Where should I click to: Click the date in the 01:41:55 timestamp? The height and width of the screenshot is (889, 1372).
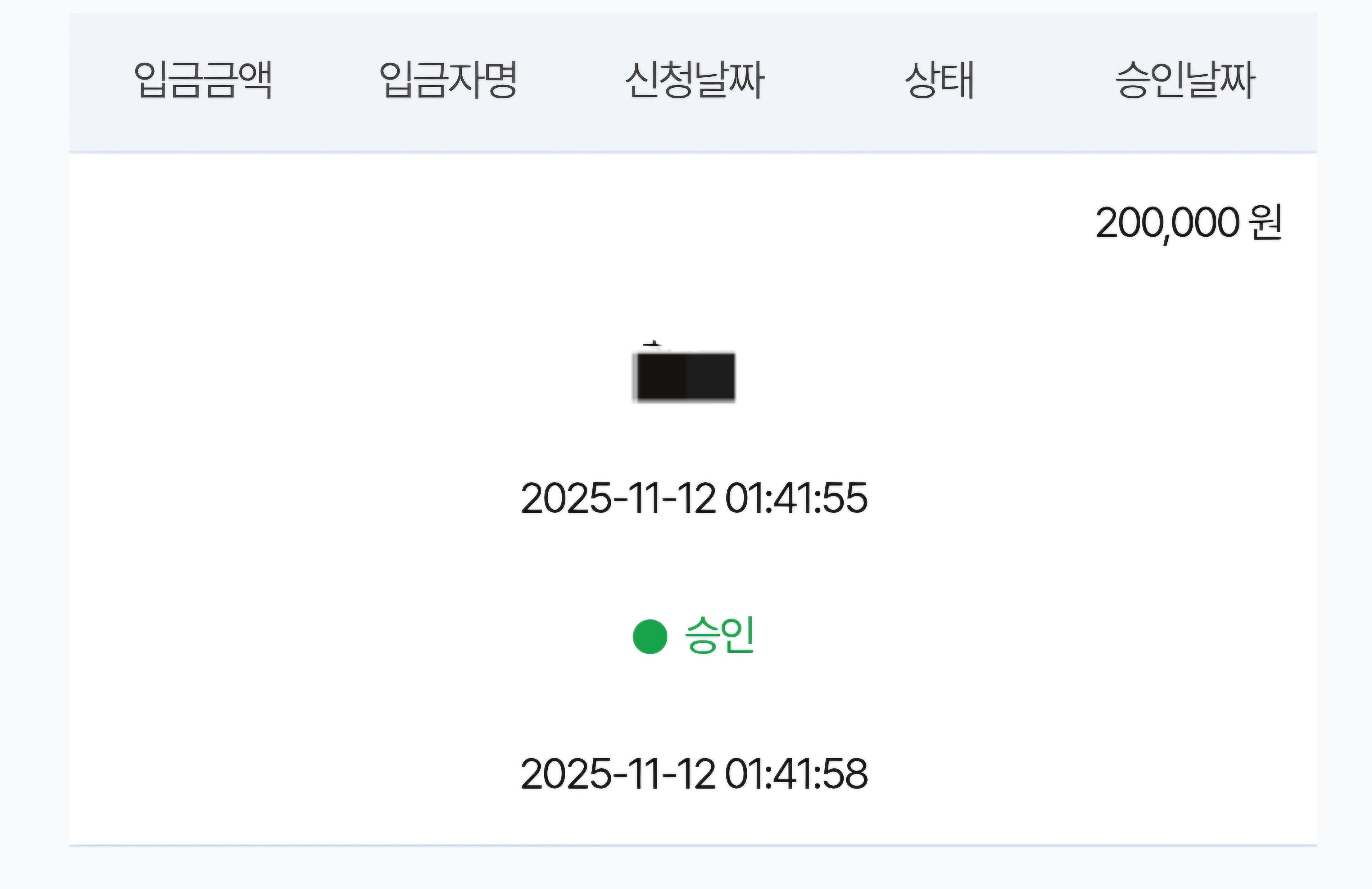point(618,498)
